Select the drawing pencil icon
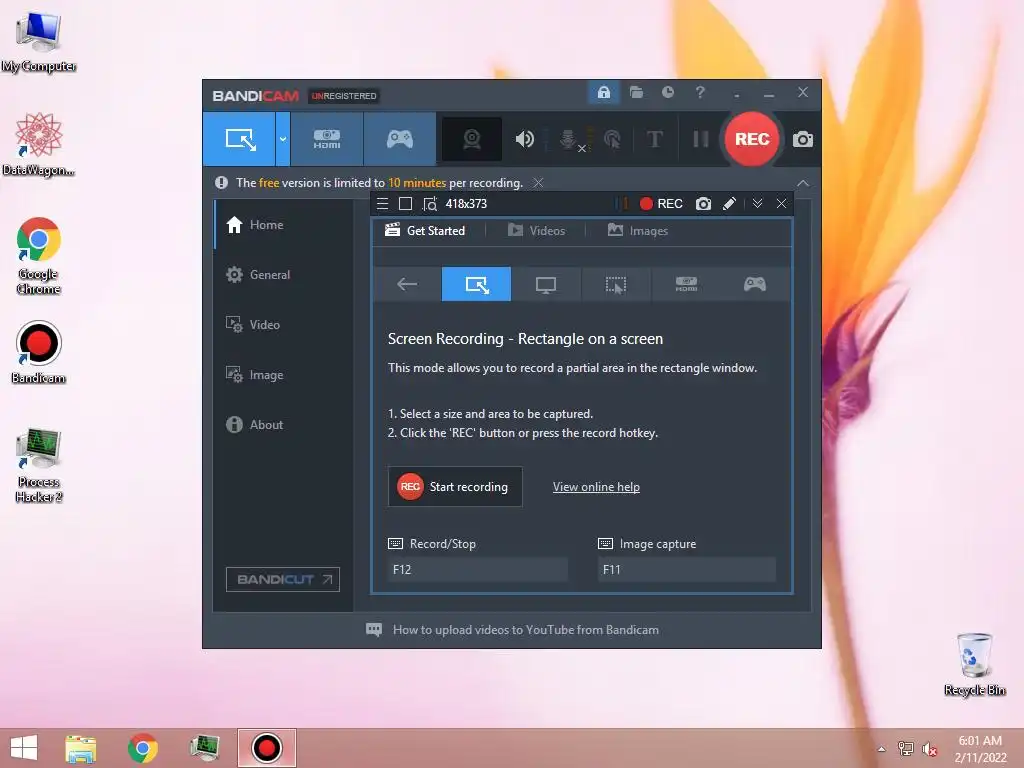The width and height of the screenshot is (1024, 768). click(729, 204)
